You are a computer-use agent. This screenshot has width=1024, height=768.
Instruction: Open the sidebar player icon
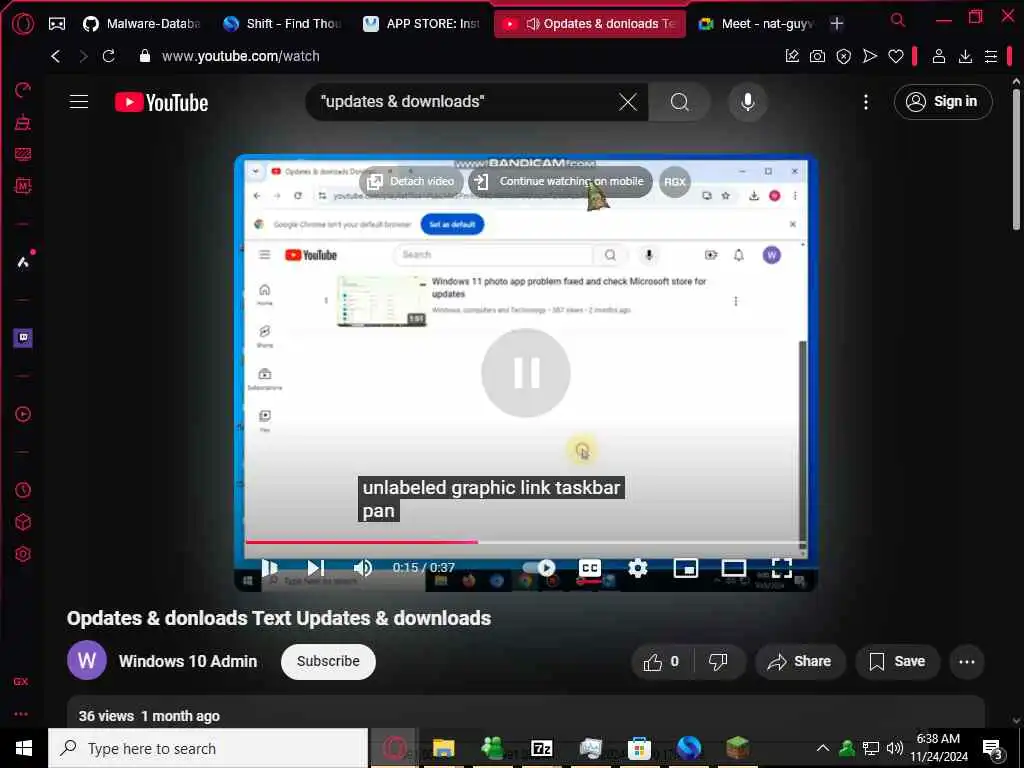[23, 414]
